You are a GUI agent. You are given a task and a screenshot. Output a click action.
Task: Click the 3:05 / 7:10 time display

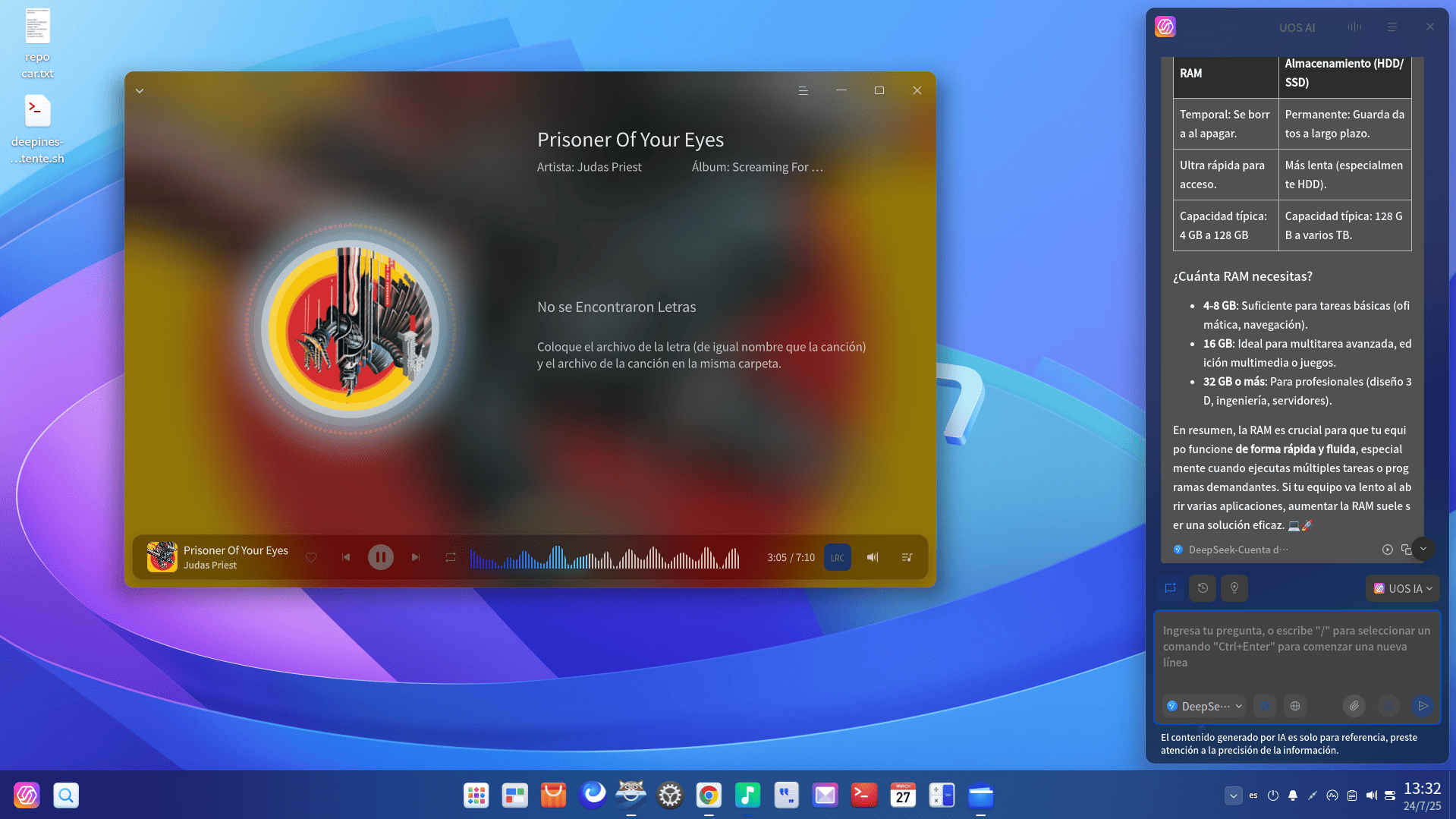click(x=791, y=557)
